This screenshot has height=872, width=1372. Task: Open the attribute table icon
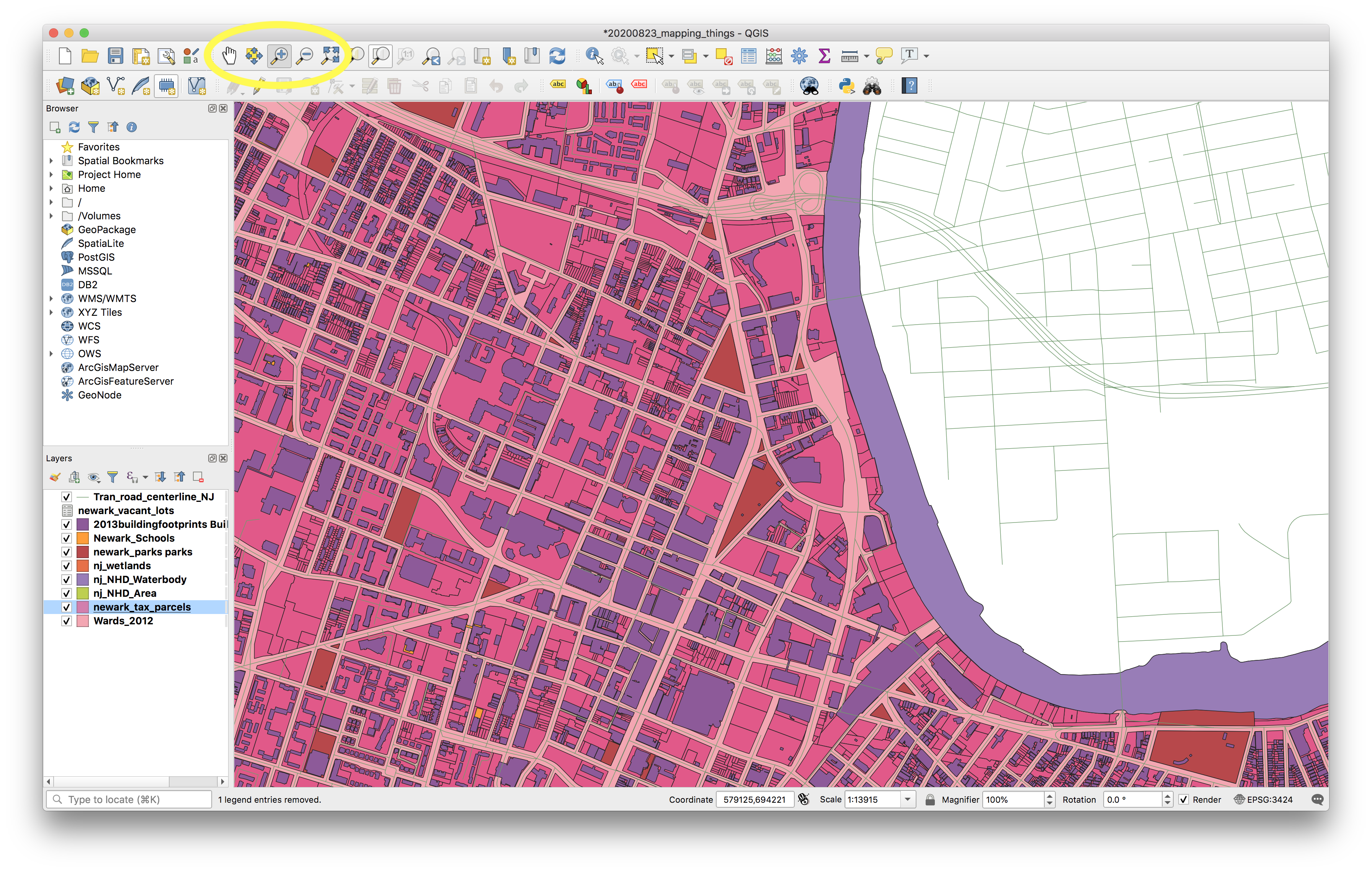[749, 56]
